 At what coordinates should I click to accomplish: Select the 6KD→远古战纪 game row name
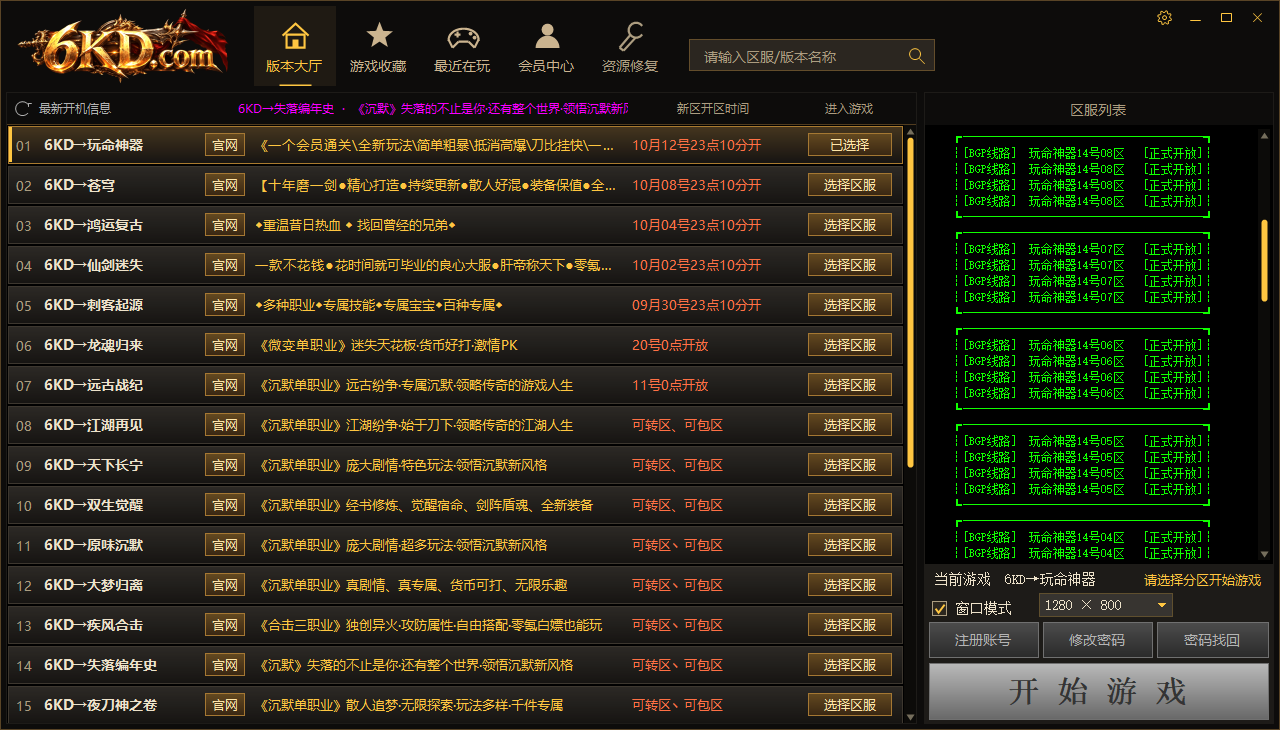(x=93, y=385)
